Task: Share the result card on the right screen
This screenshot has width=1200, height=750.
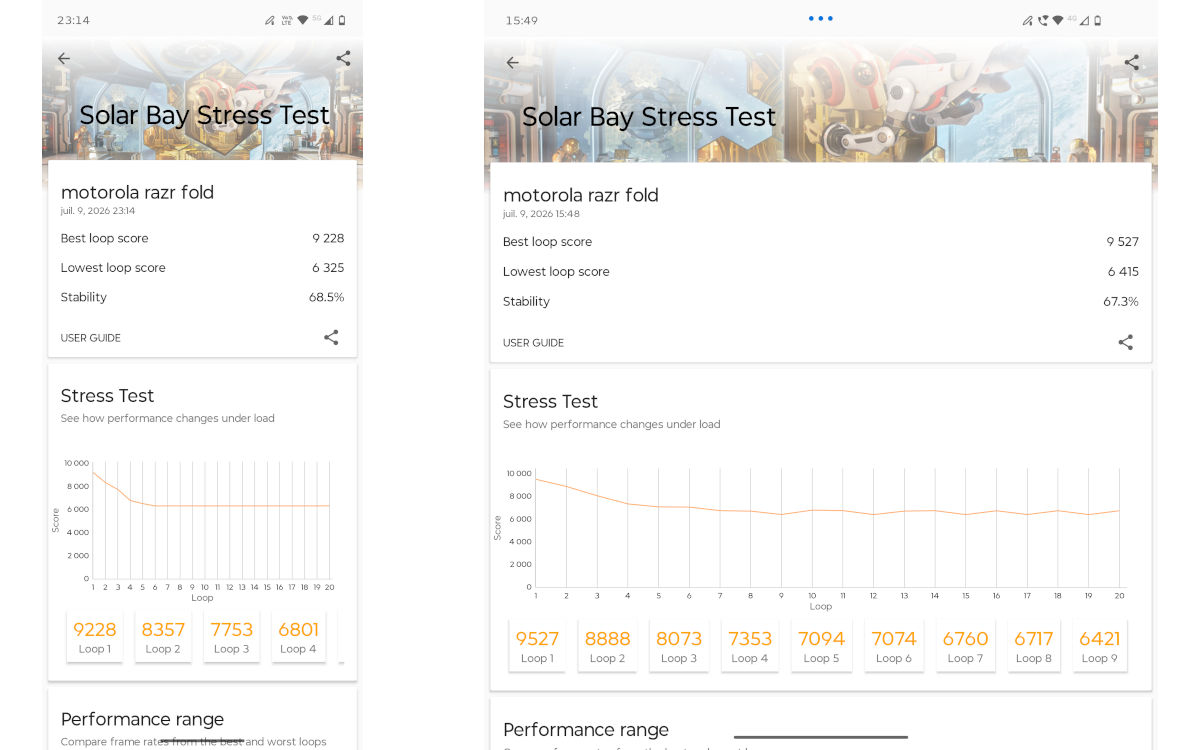Action: 1125,343
